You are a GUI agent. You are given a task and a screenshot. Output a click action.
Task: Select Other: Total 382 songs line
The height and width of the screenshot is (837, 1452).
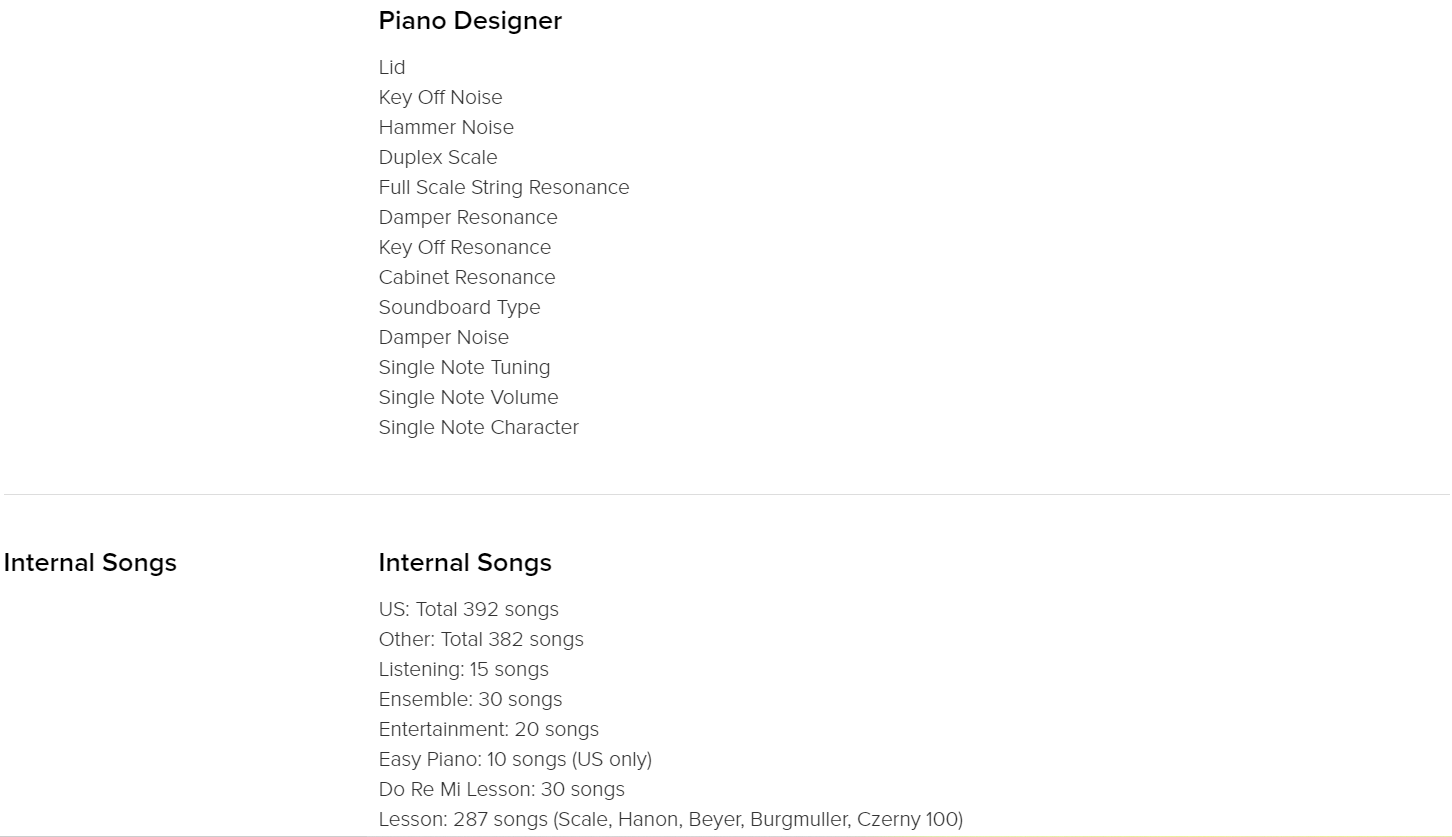pos(481,639)
